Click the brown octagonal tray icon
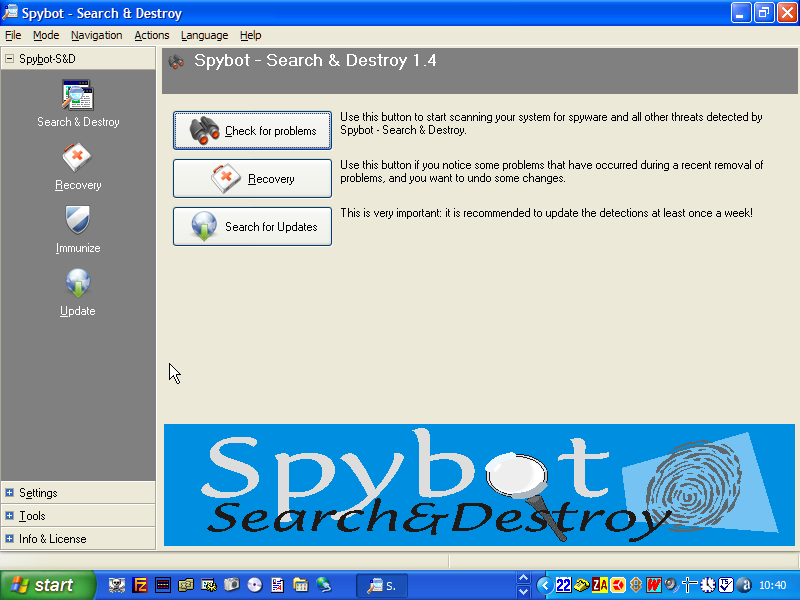This screenshot has height=600, width=800. [x=636, y=585]
